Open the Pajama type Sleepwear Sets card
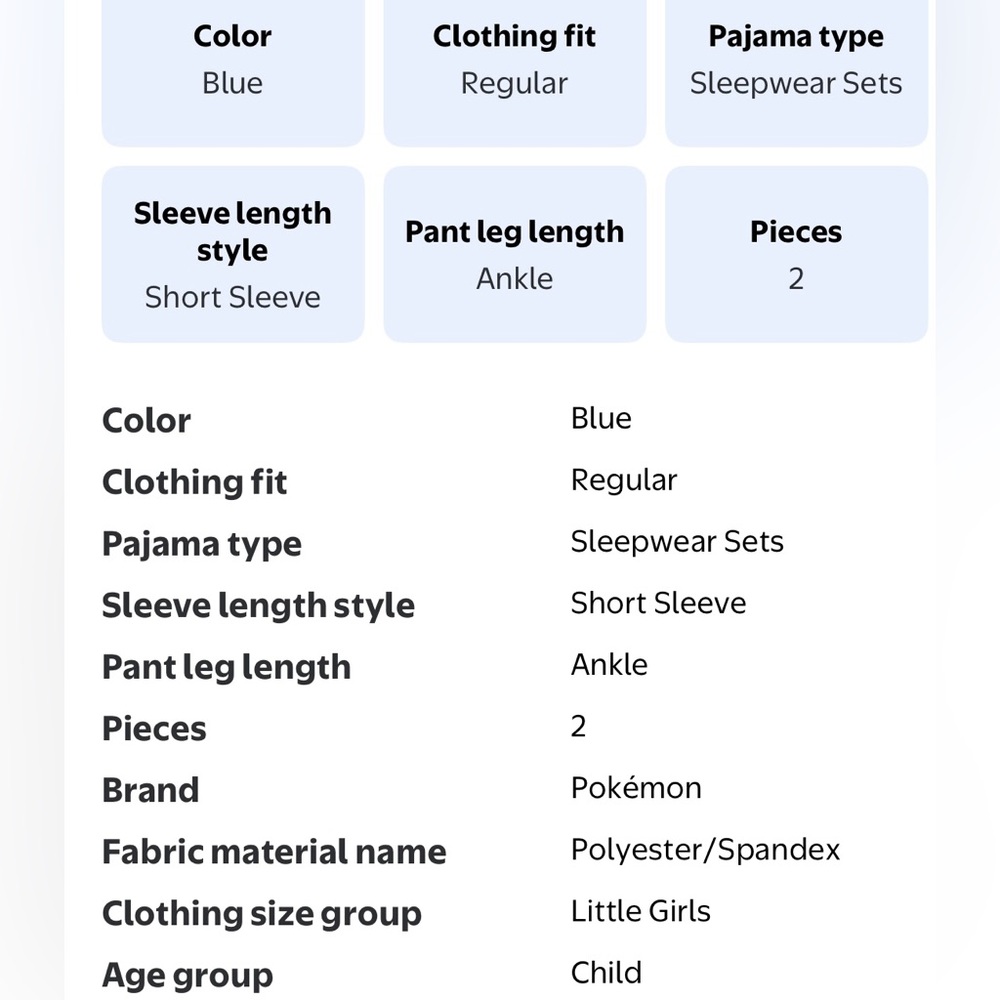 click(x=796, y=73)
